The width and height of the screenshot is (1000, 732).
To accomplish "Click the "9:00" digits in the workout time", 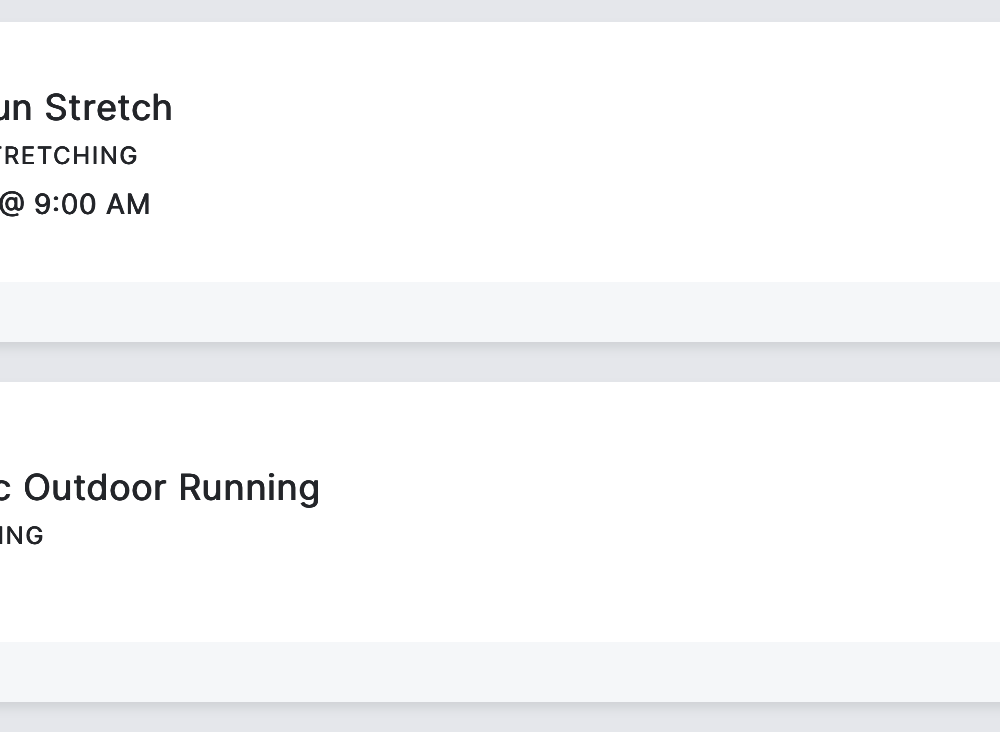I will pos(65,204).
